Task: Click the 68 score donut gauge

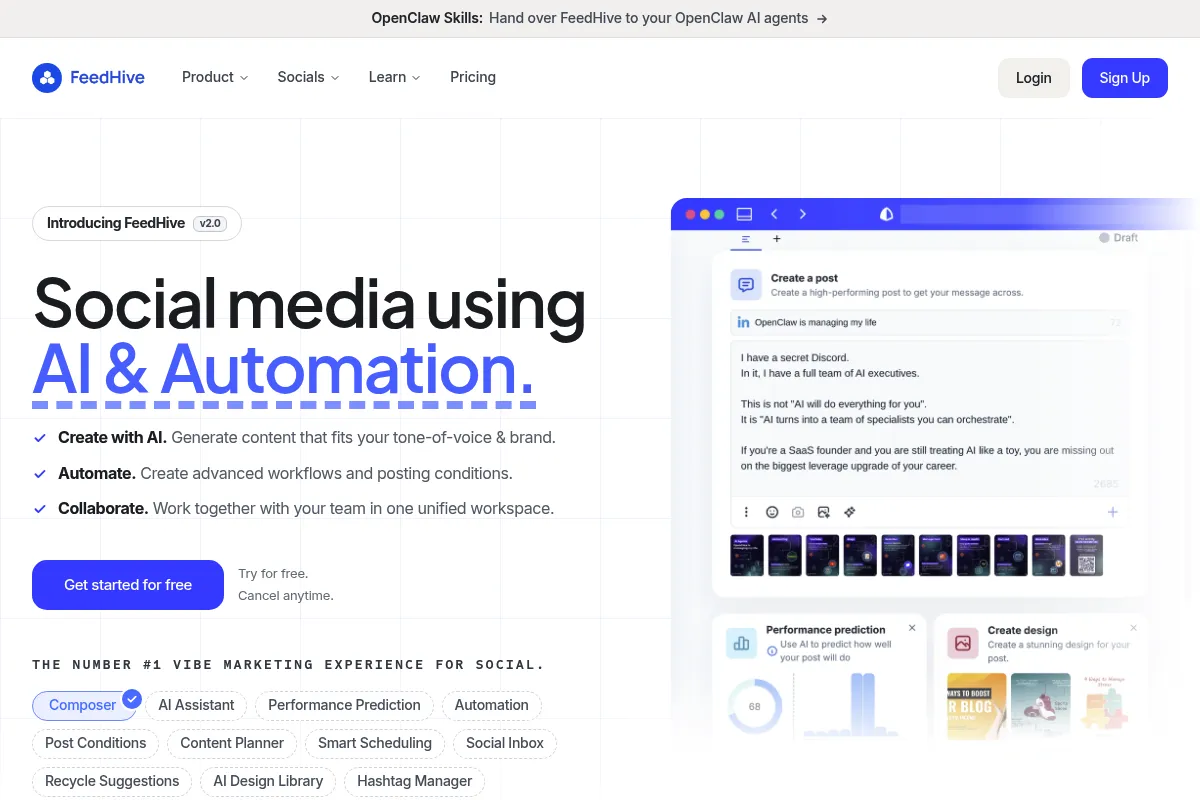Action: (x=754, y=706)
